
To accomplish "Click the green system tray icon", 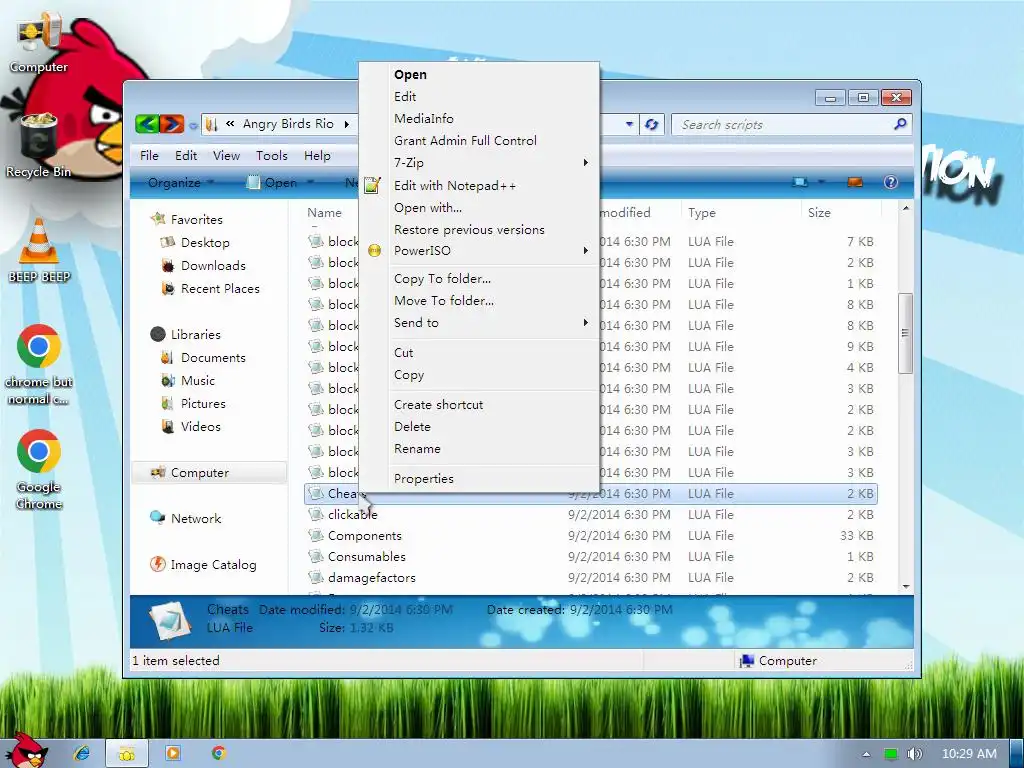I will (890, 754).
